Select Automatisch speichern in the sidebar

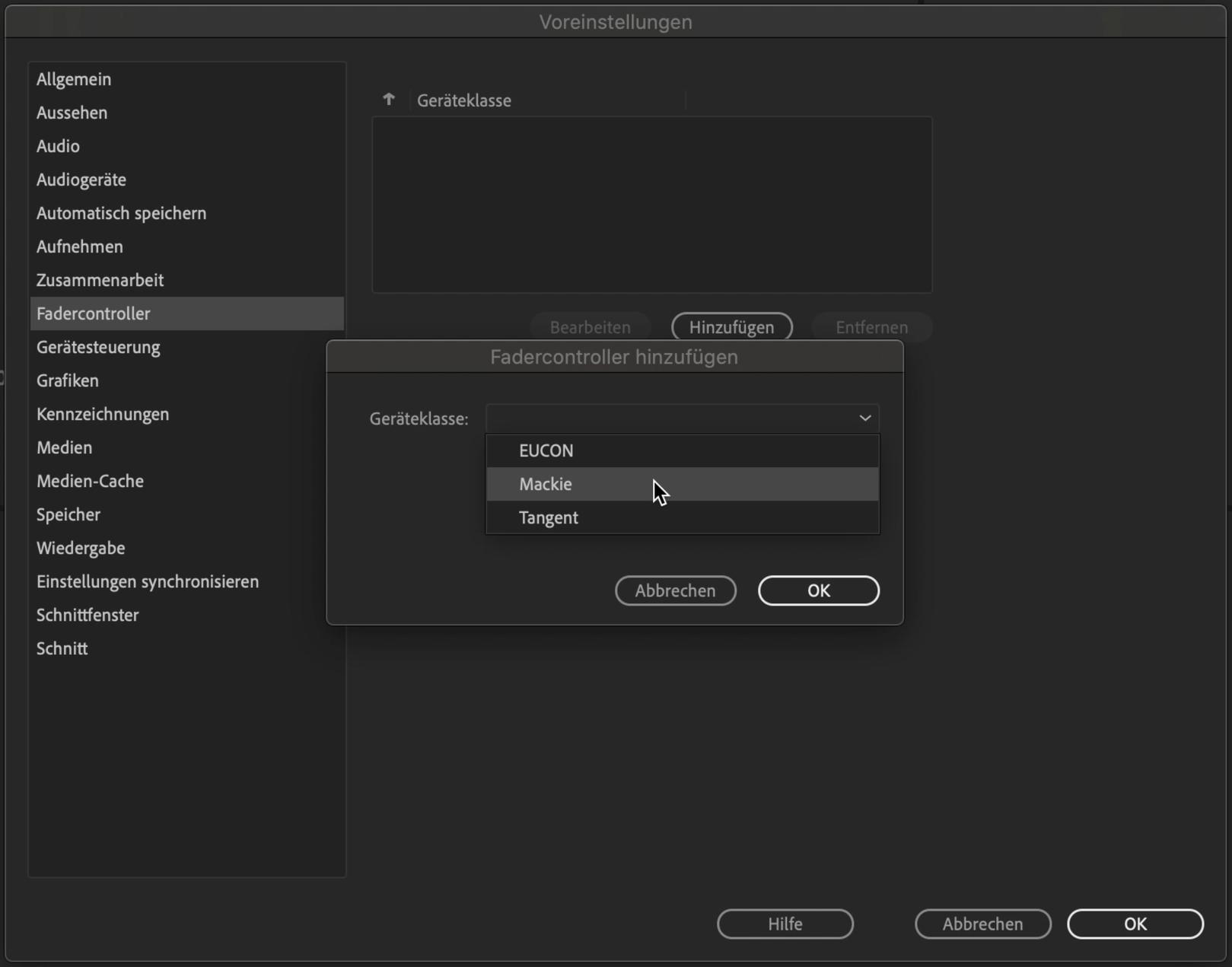point(122,213)
